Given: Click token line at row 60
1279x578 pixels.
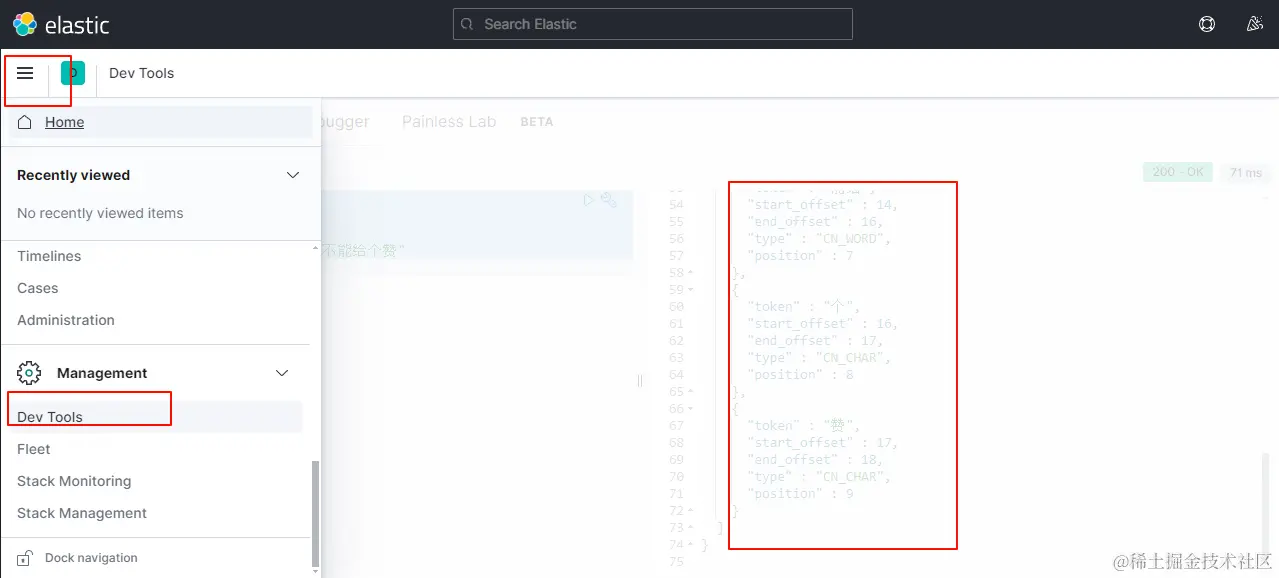Looking at the screenshot, I should [803, 307].
